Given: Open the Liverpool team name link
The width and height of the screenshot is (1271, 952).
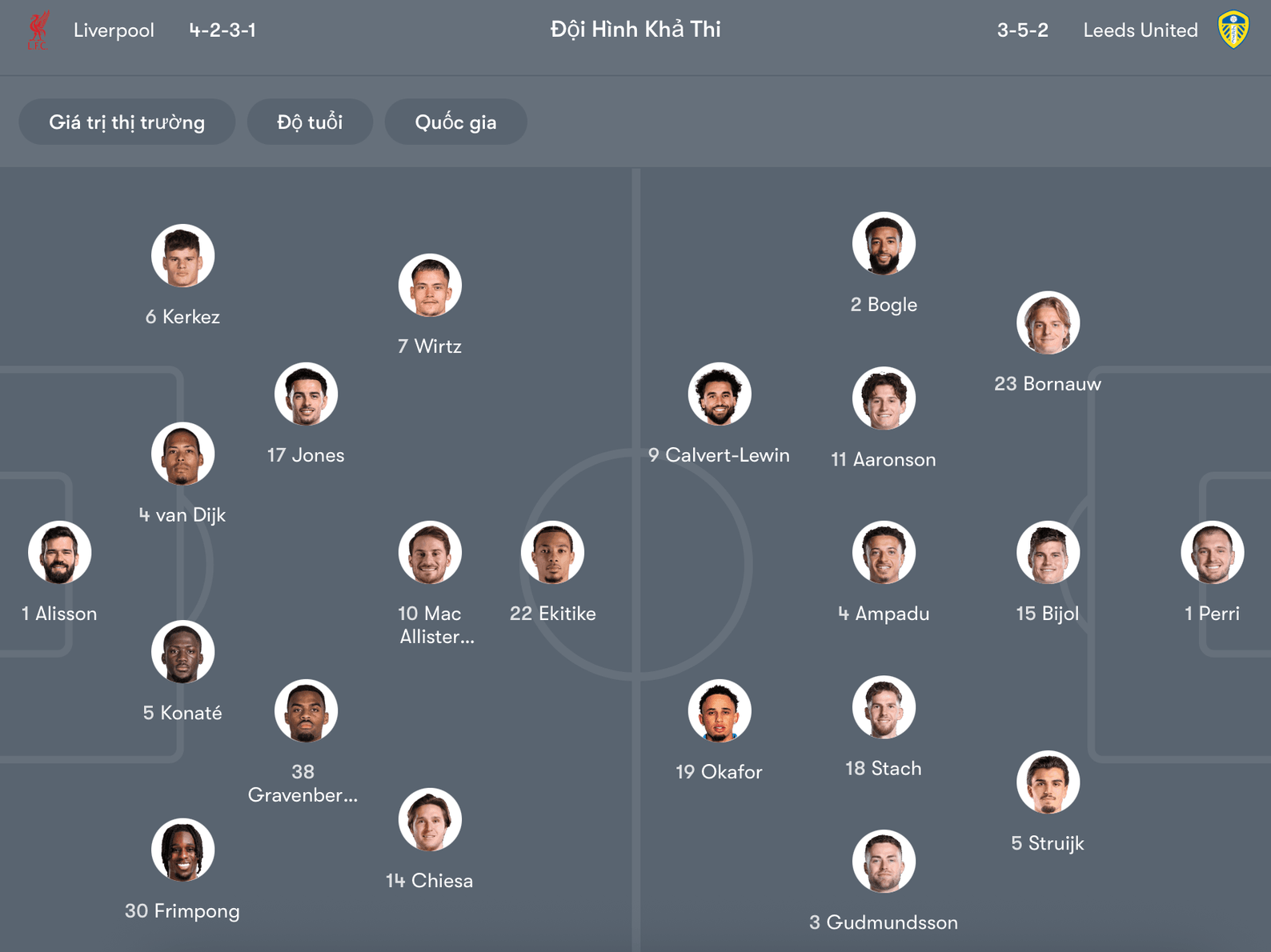Looking at the screenshot, I should point(114,30).
